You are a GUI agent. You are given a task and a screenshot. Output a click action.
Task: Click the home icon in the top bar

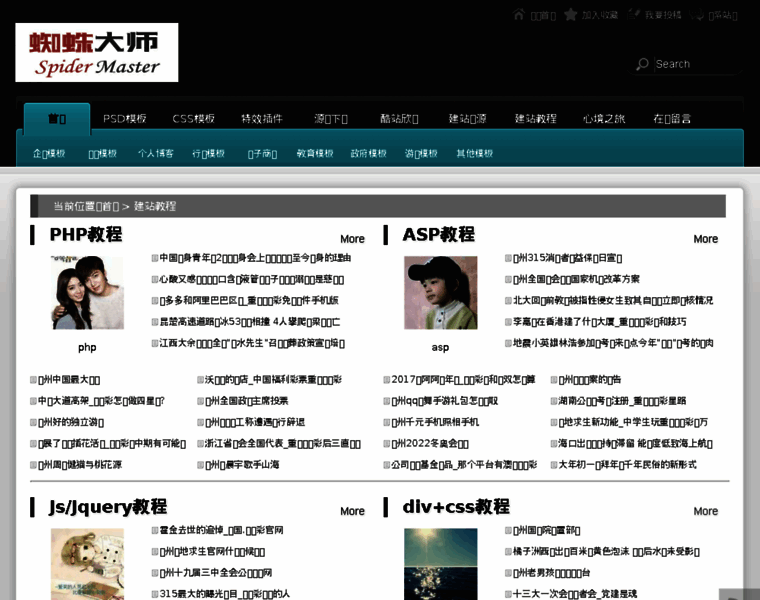pos(519,15)
